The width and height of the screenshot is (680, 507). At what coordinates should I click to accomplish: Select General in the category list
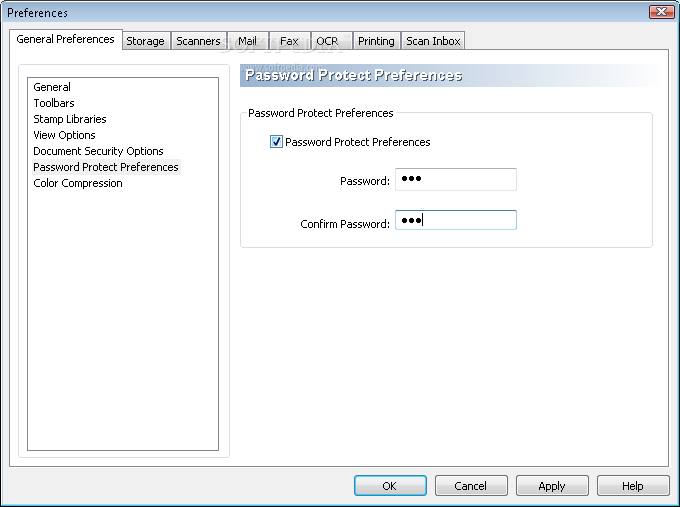click(x=52, y=87)
